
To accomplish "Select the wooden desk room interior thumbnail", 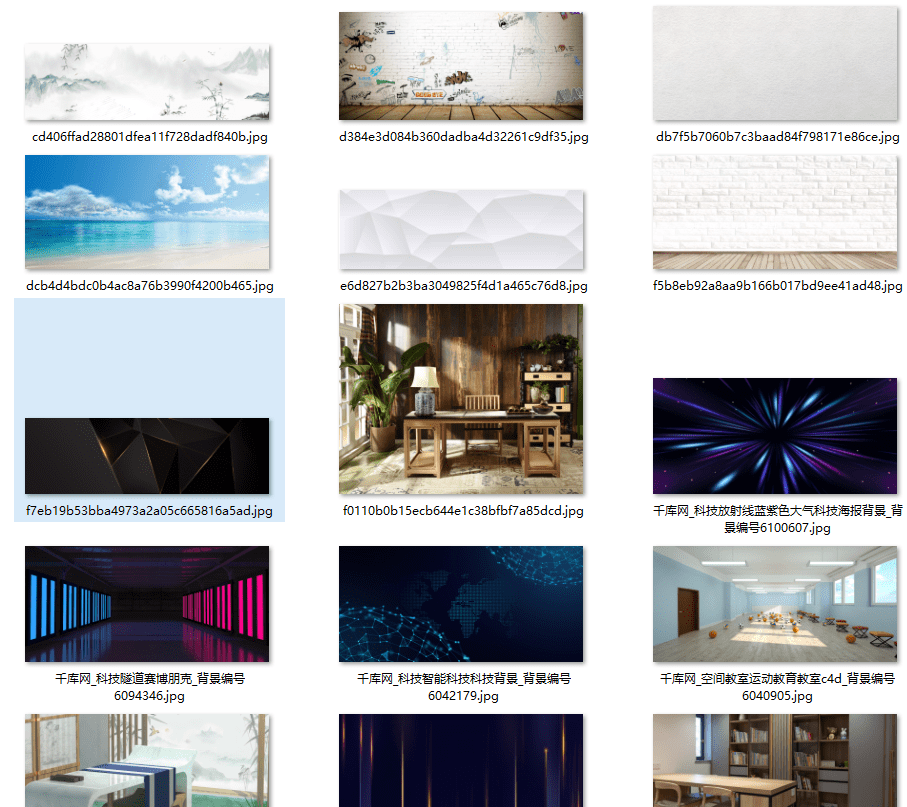I will pyautogui.click(x=461, y=399).
